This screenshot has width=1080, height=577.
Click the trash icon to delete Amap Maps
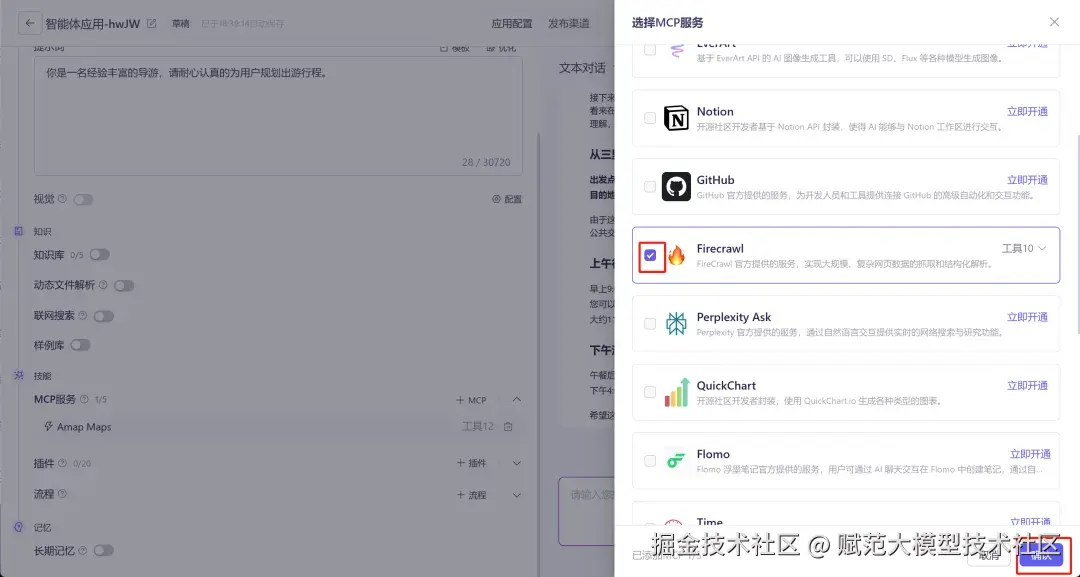[x=507, y=425]
